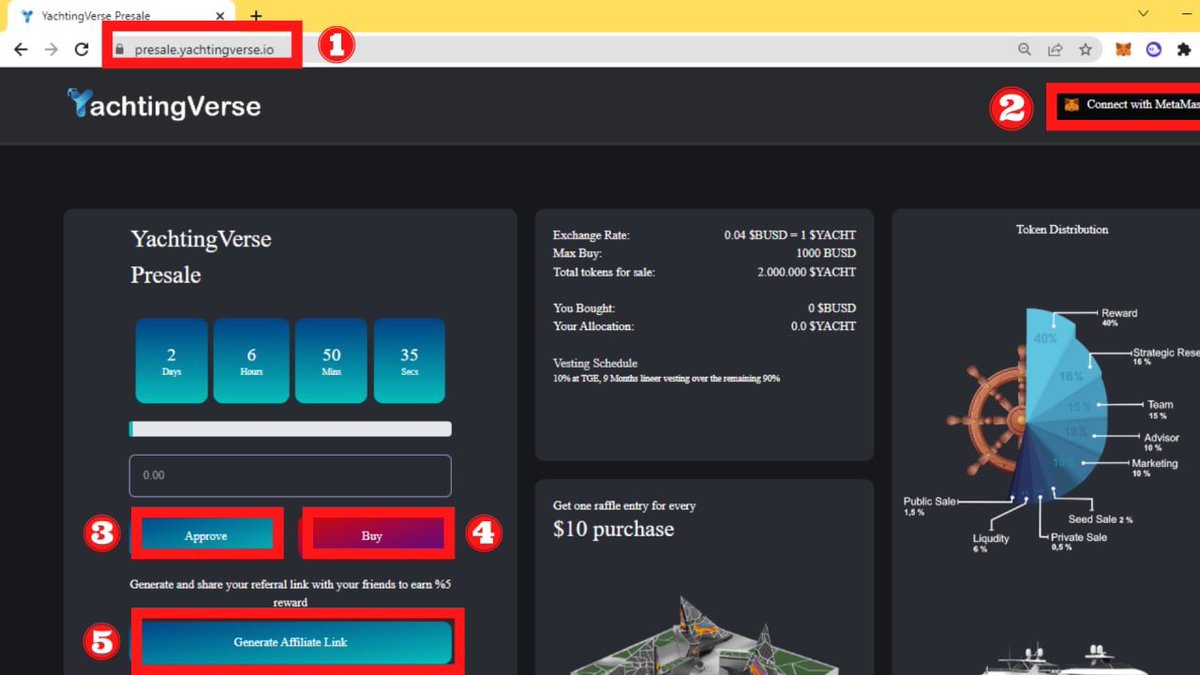Screen dimensions: 1200x675
Task: Click the YachtingVerse logo in header
Action: click(x=164, y=104)
